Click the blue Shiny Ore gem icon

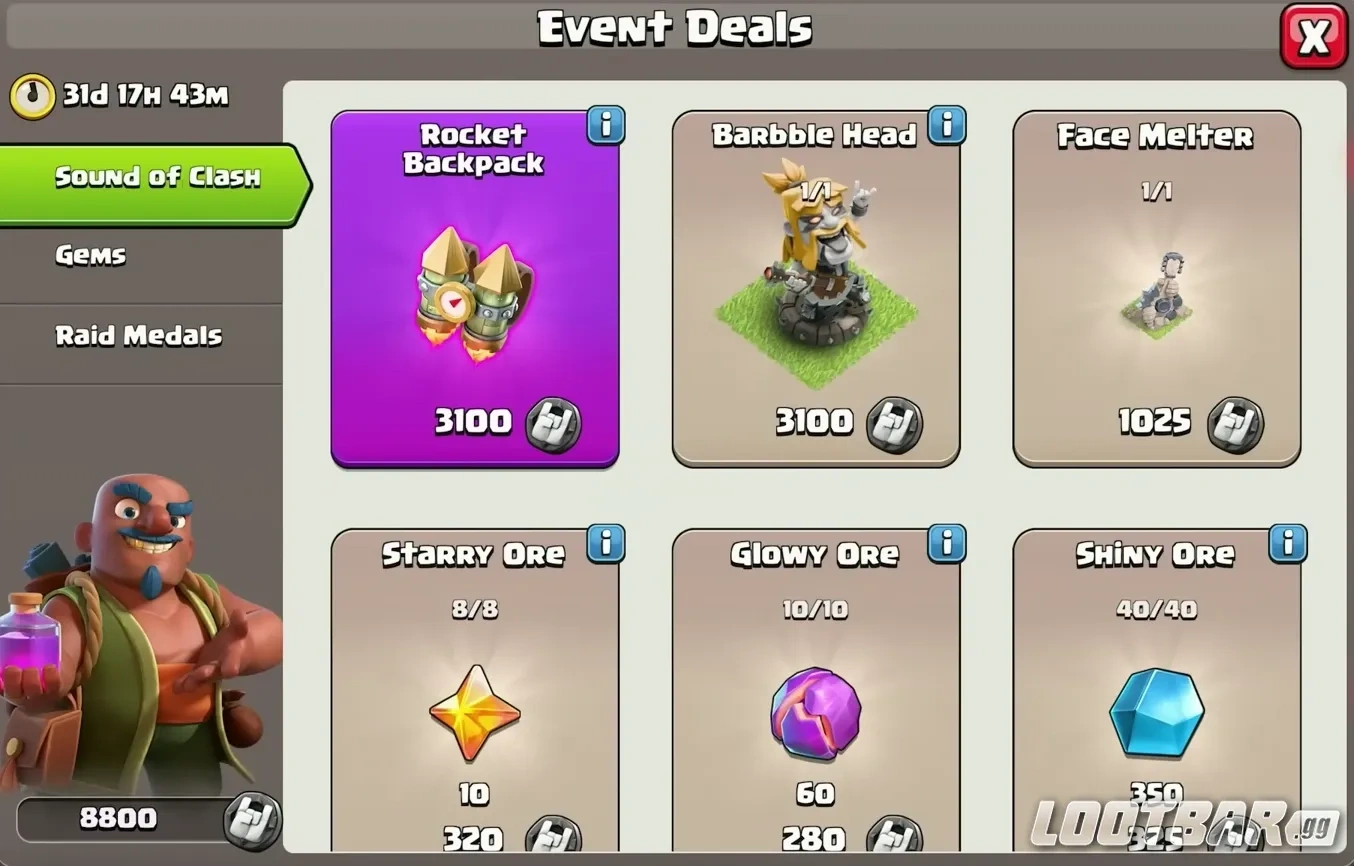[x=1156, y=714]
